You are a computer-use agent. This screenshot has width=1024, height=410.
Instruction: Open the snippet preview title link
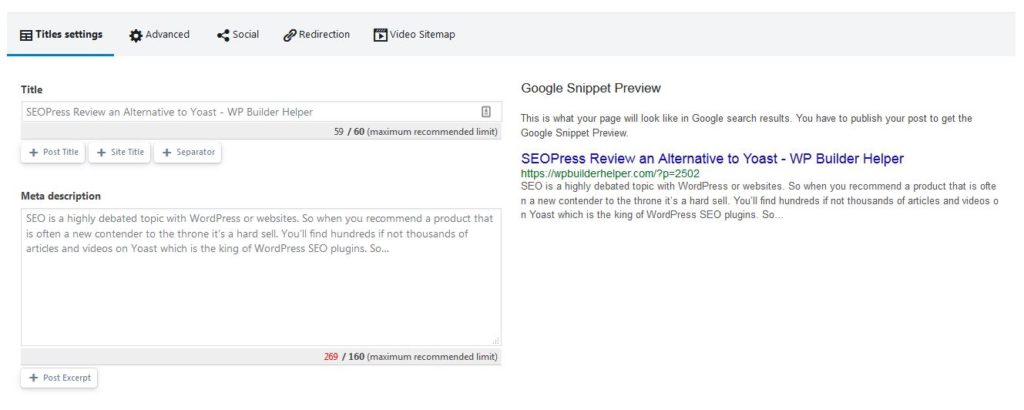[712, 159]
